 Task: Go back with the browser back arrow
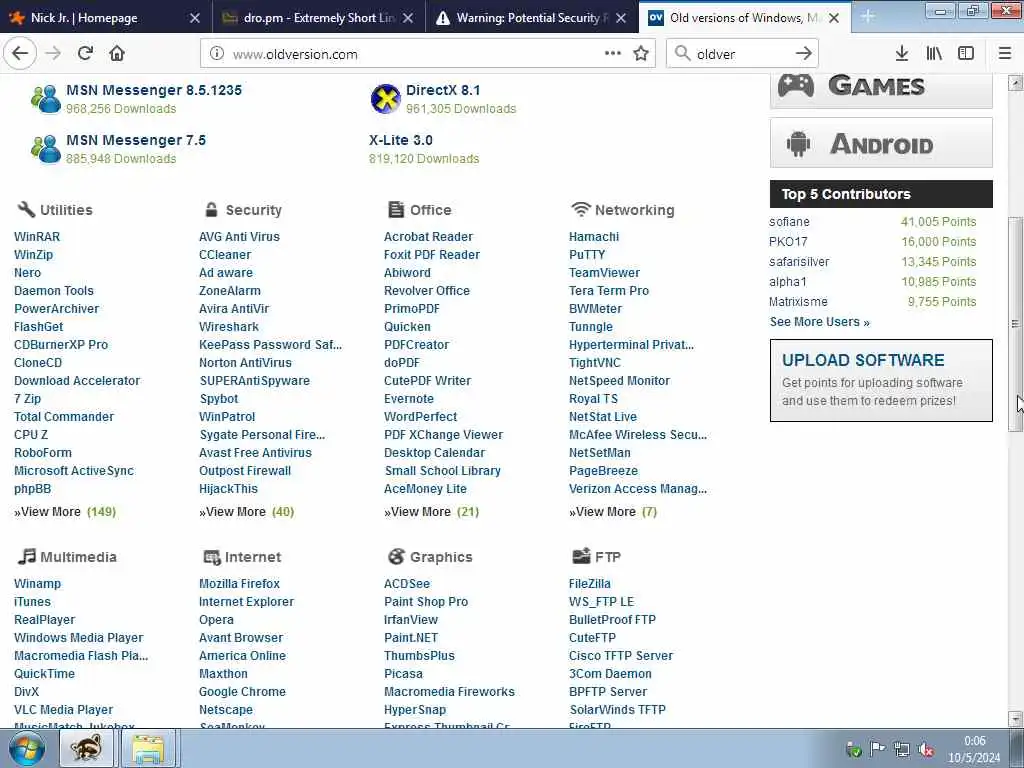tap(20, 54)
